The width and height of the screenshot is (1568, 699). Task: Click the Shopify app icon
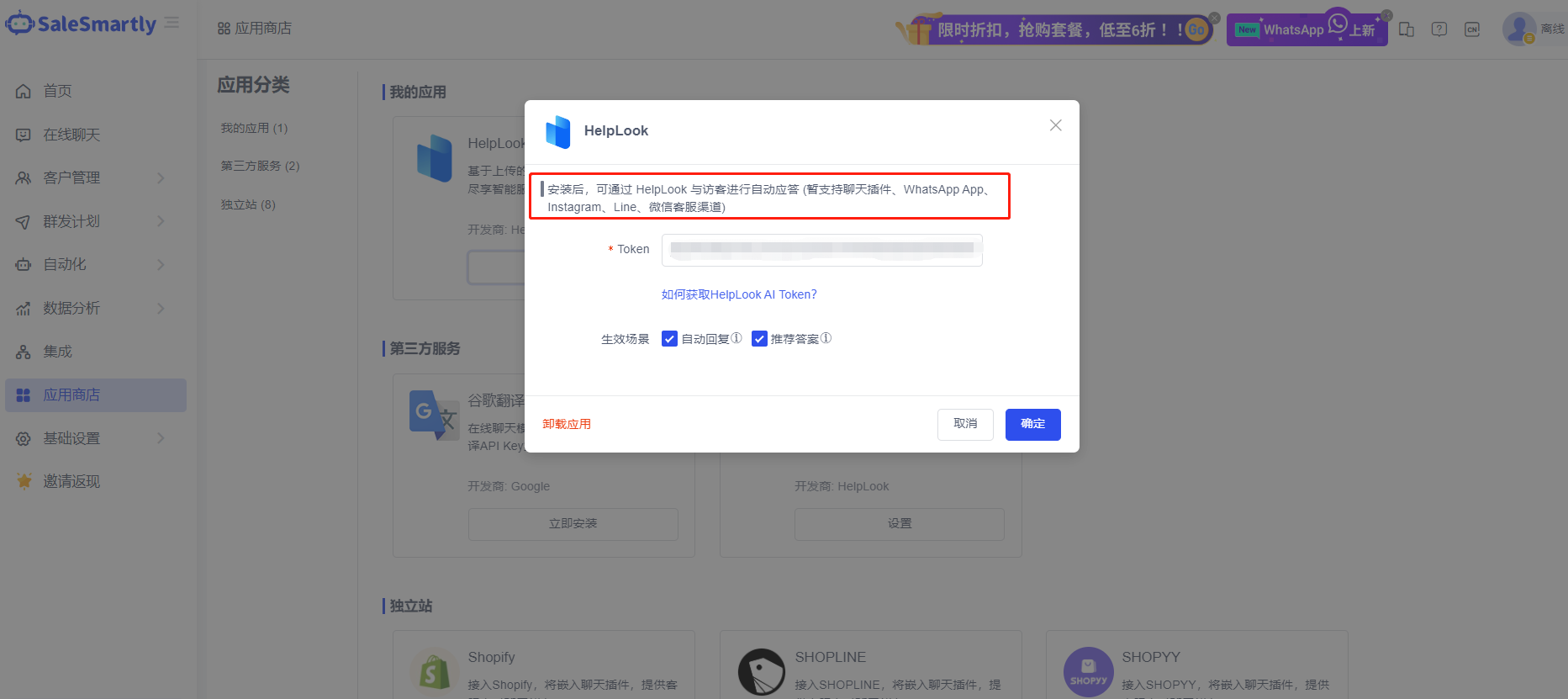pos(434,672)
